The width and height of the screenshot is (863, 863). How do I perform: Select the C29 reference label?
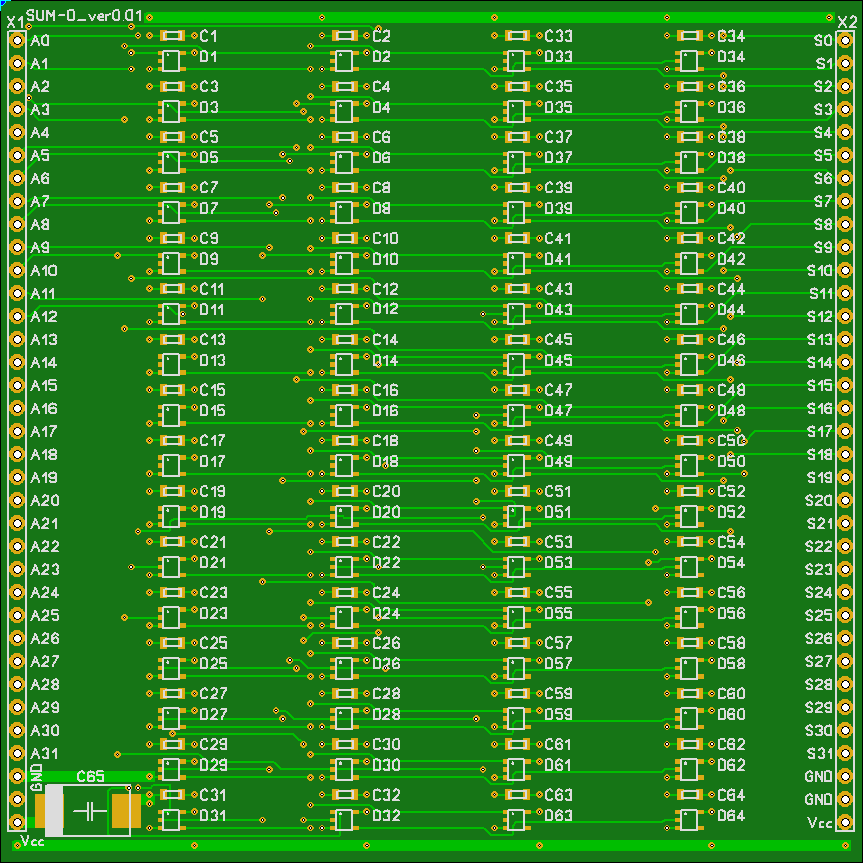click(x=214, y=745)
